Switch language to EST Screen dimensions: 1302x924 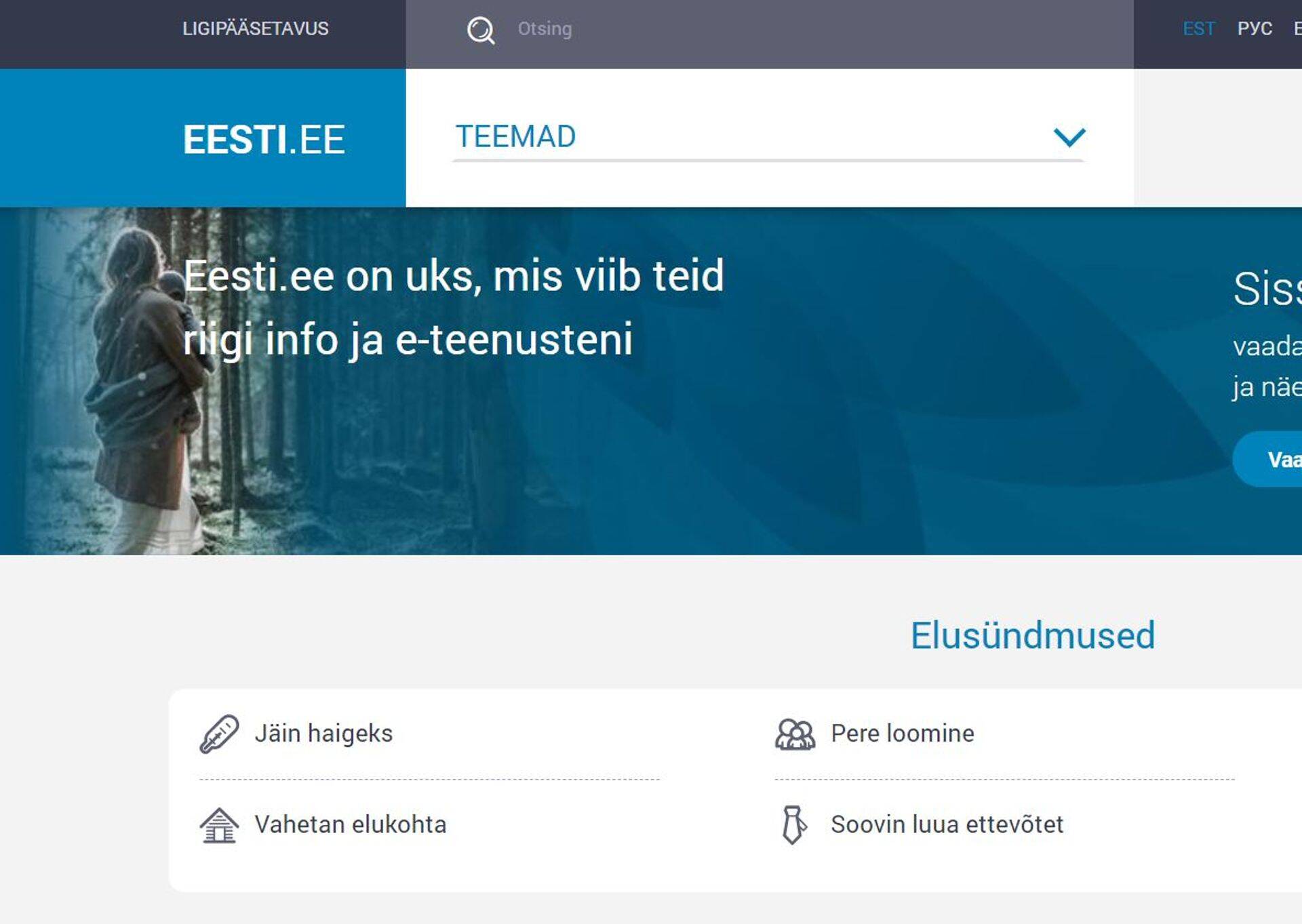tap(1198, 29)
